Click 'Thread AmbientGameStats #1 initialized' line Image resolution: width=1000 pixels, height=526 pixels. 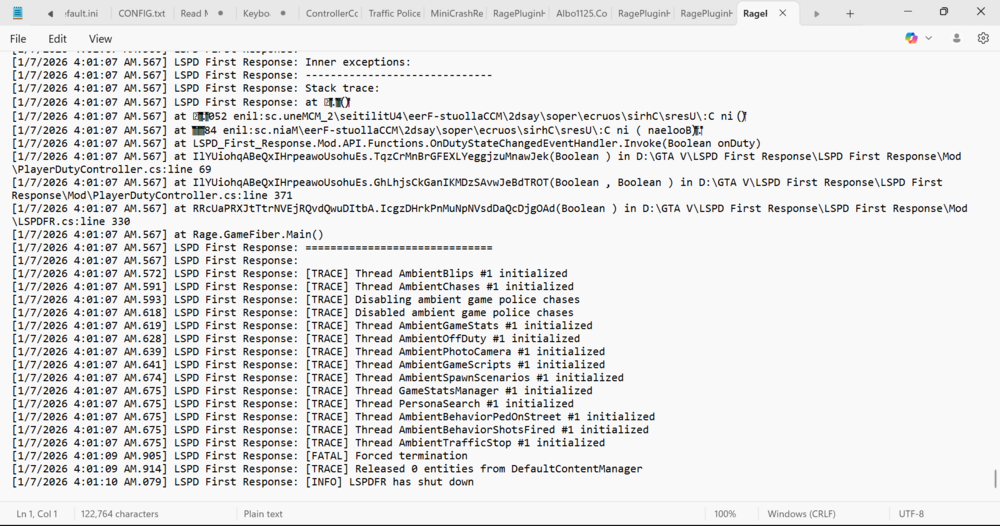coord(302,326)
